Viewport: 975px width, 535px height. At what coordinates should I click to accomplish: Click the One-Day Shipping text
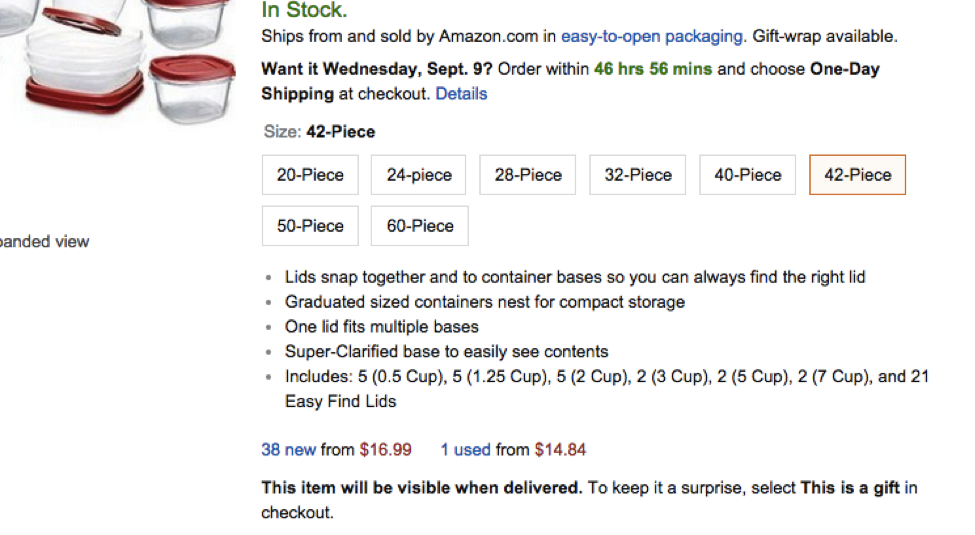[570, 81]
